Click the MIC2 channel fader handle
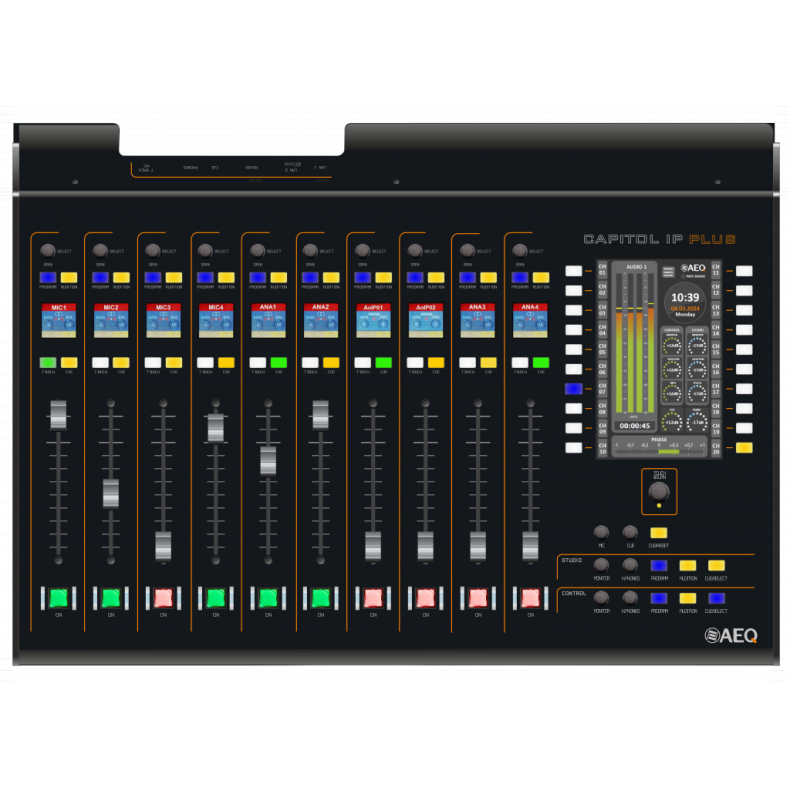The height and width of the screenshot is (790, 790). (x=111, y=493)
